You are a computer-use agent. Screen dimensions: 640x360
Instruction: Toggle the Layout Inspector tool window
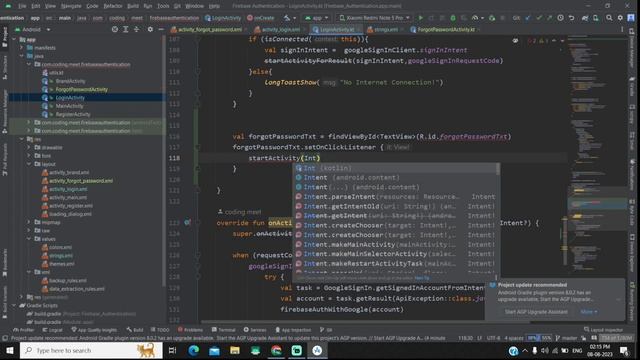[x=603, y=330]
